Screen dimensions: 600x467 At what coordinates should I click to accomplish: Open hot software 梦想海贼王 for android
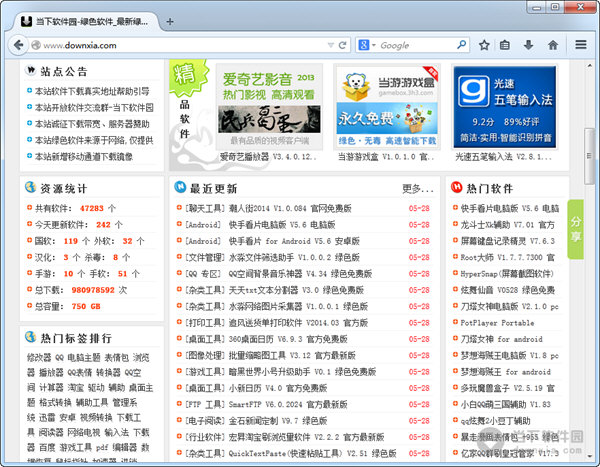(x=505, y=372)
